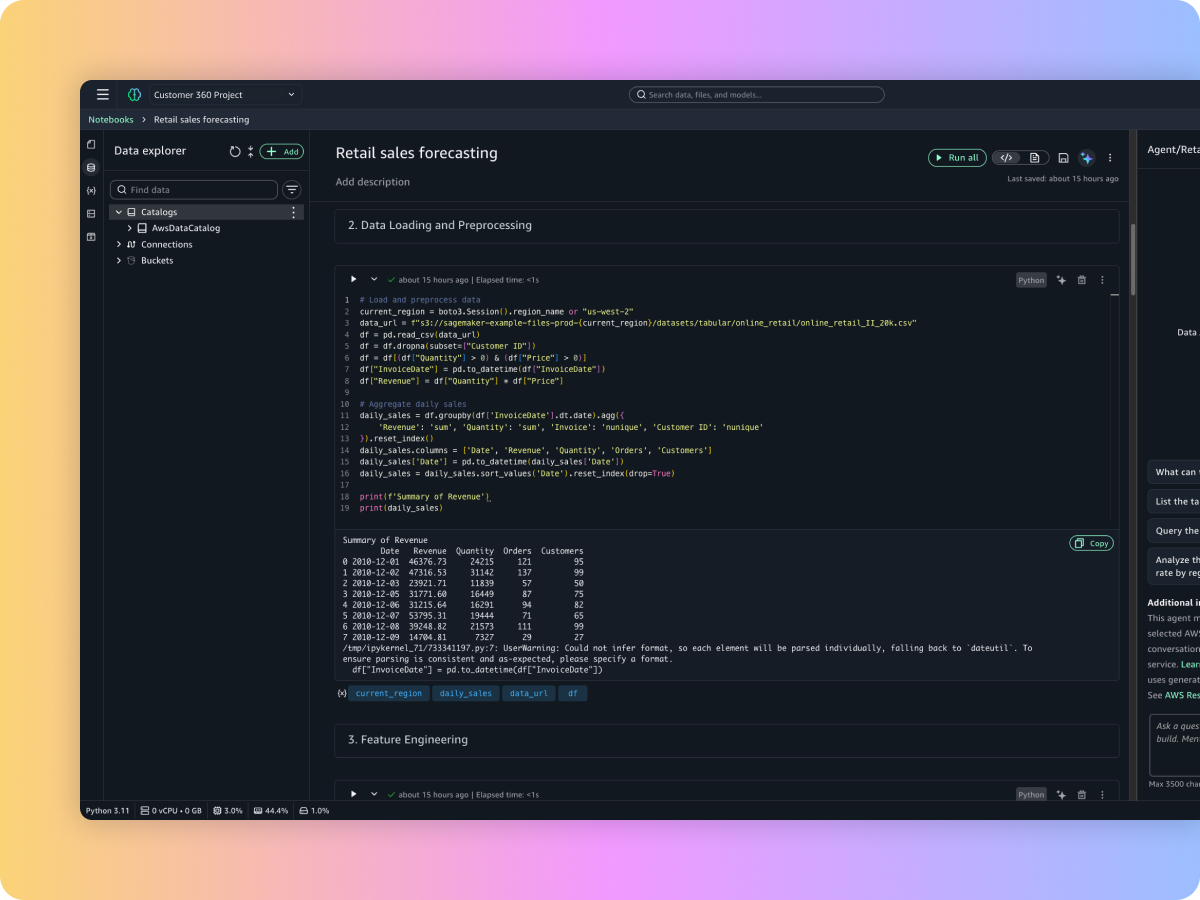The image size is (1200, 900).
Task: Open the AI assistant sparkle icon in header
Action: pyautogui.click(x=1087, y=158)
